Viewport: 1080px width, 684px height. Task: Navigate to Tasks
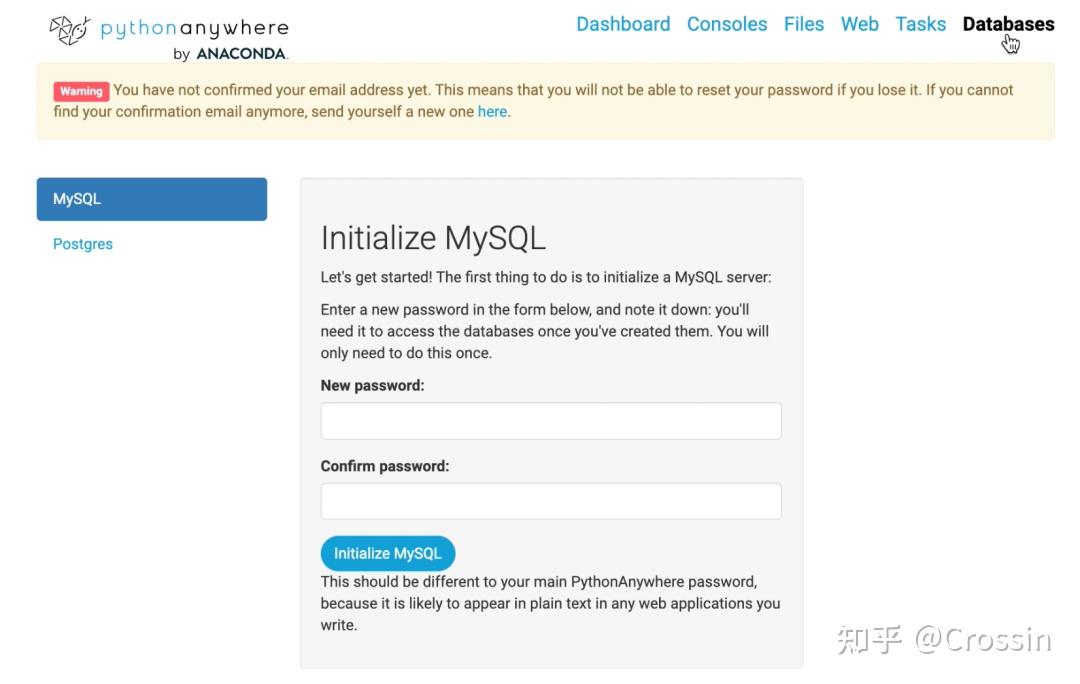(920, 24)
